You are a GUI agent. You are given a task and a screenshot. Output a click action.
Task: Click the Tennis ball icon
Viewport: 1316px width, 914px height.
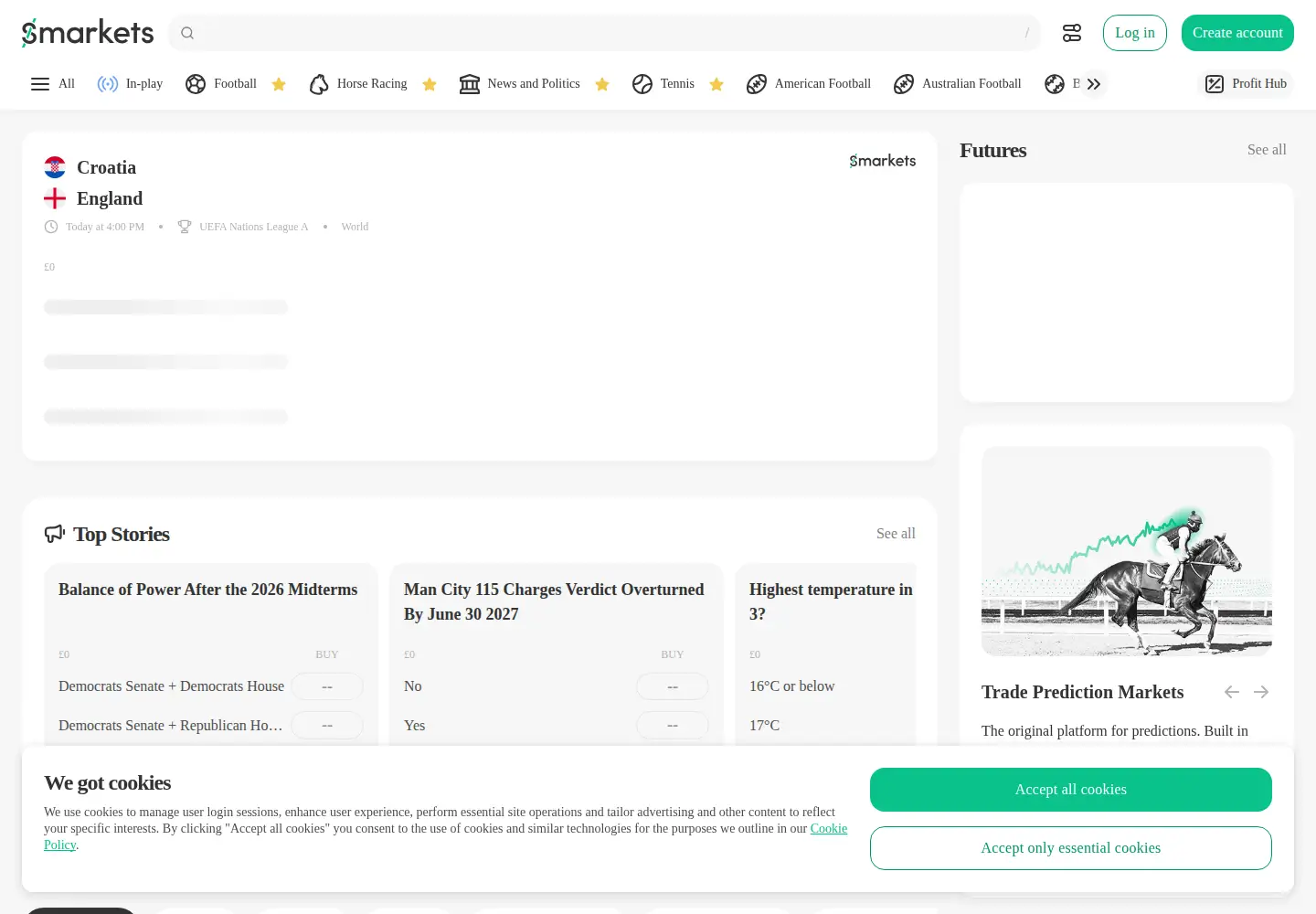[642, 84]
